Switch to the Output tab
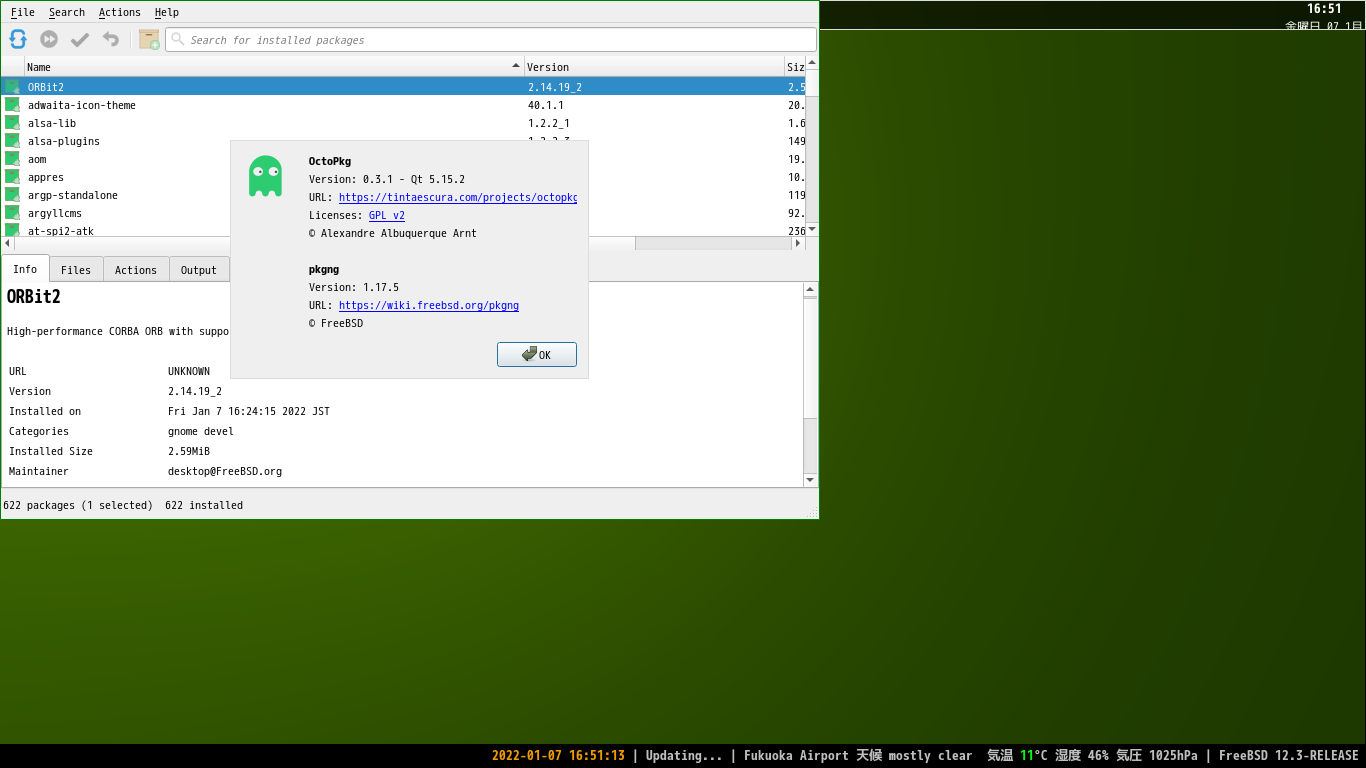This screenshot has width=1366, height=768. coord(199,270)
